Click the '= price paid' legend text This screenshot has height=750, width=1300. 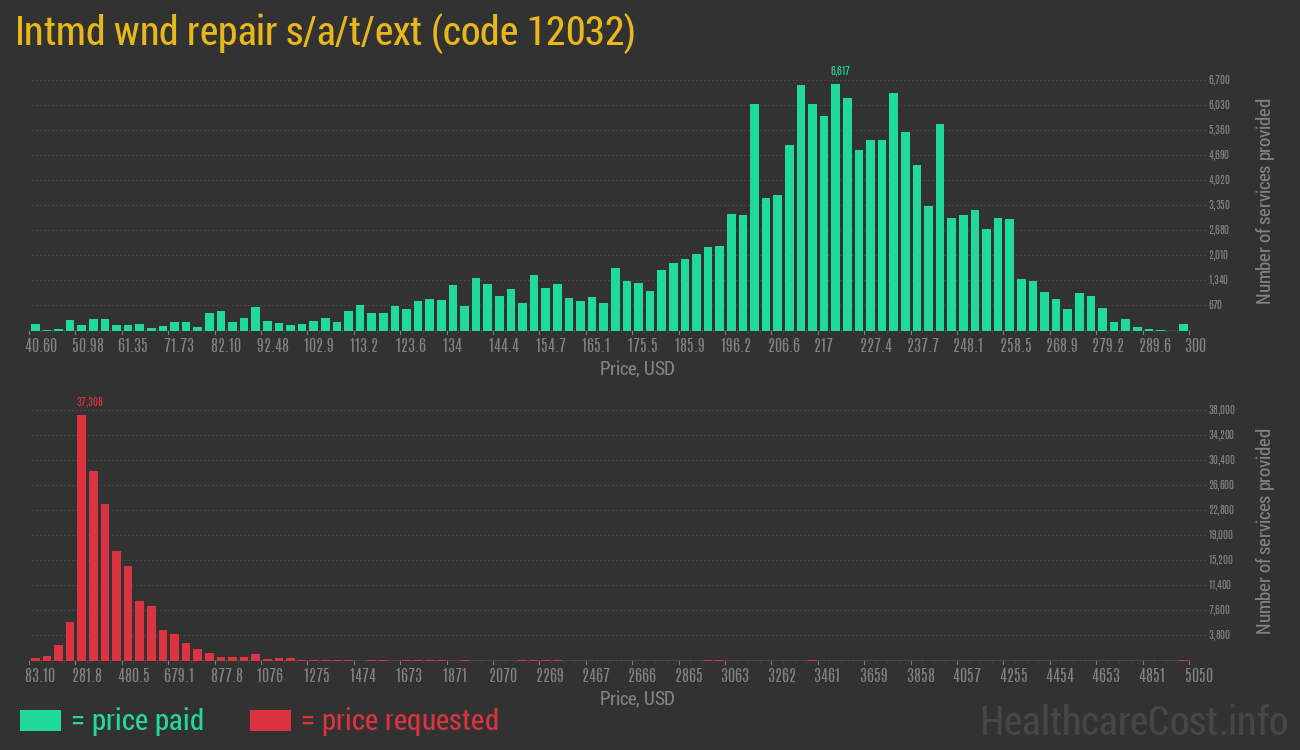tap(137, 720)
